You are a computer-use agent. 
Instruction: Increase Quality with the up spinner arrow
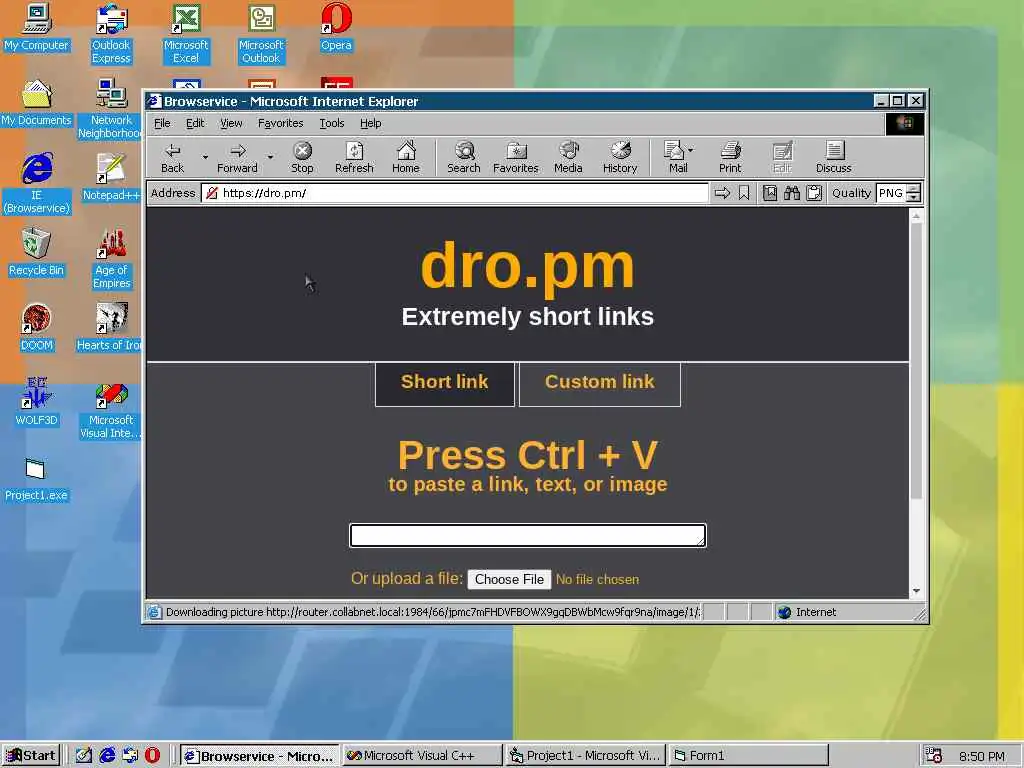[914, 189]
